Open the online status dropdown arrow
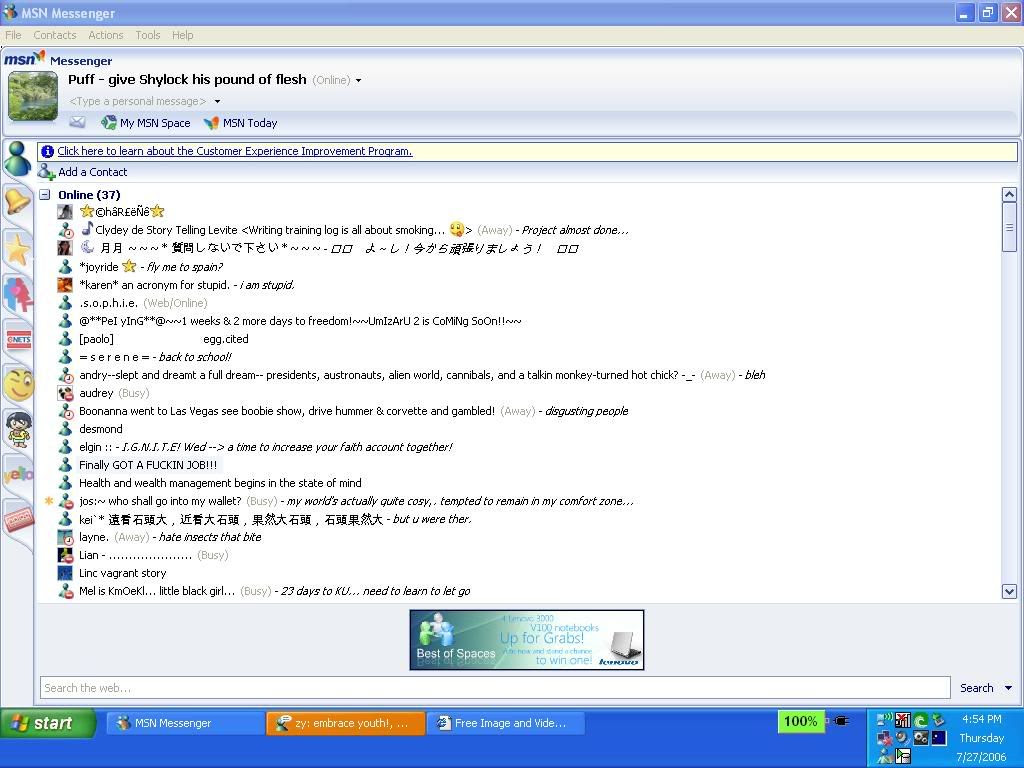This screenshot has height=768, width=1024. (x=359, y=80)
